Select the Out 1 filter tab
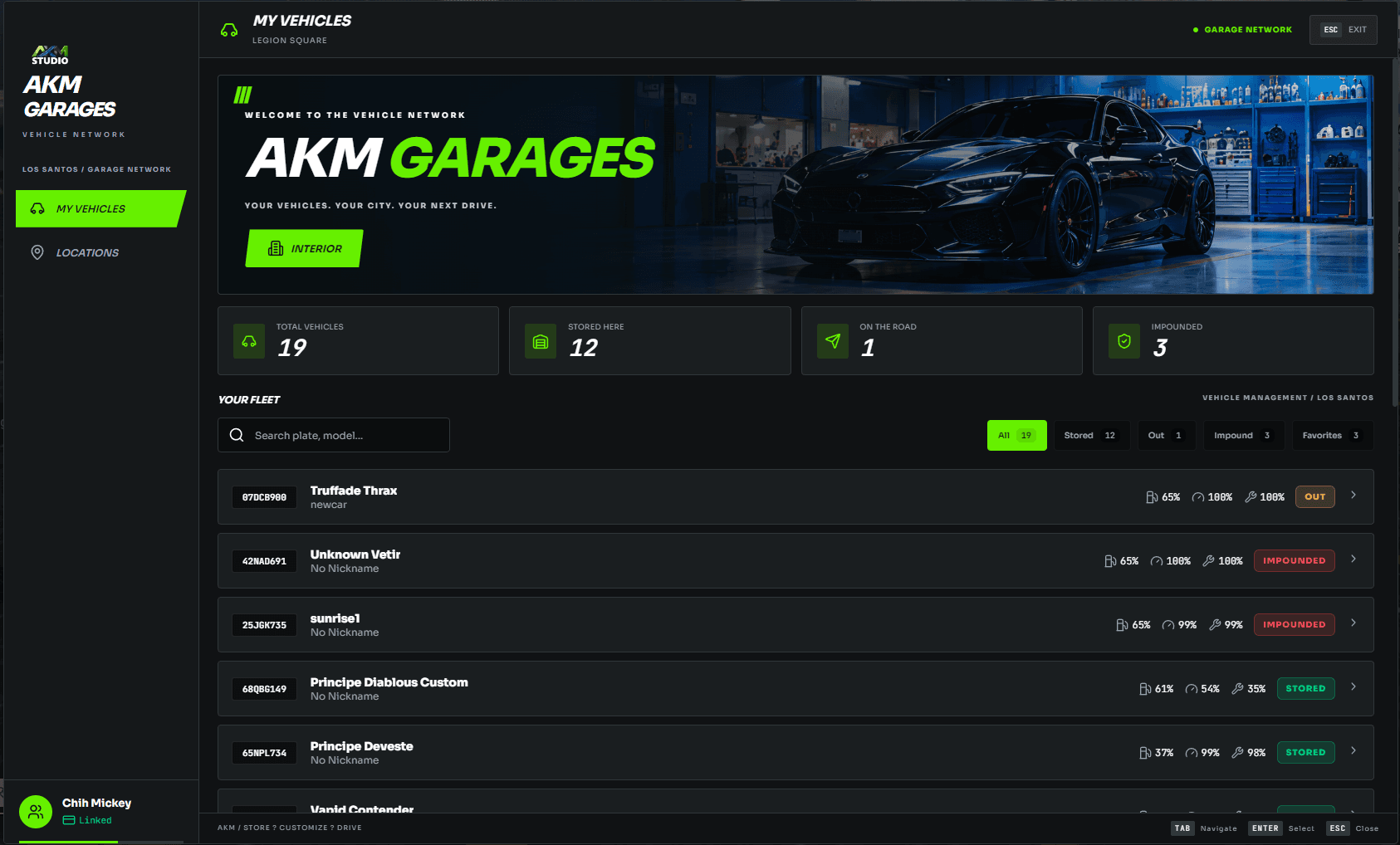Screen dimensions: 1400x845 pos(1166,436)
